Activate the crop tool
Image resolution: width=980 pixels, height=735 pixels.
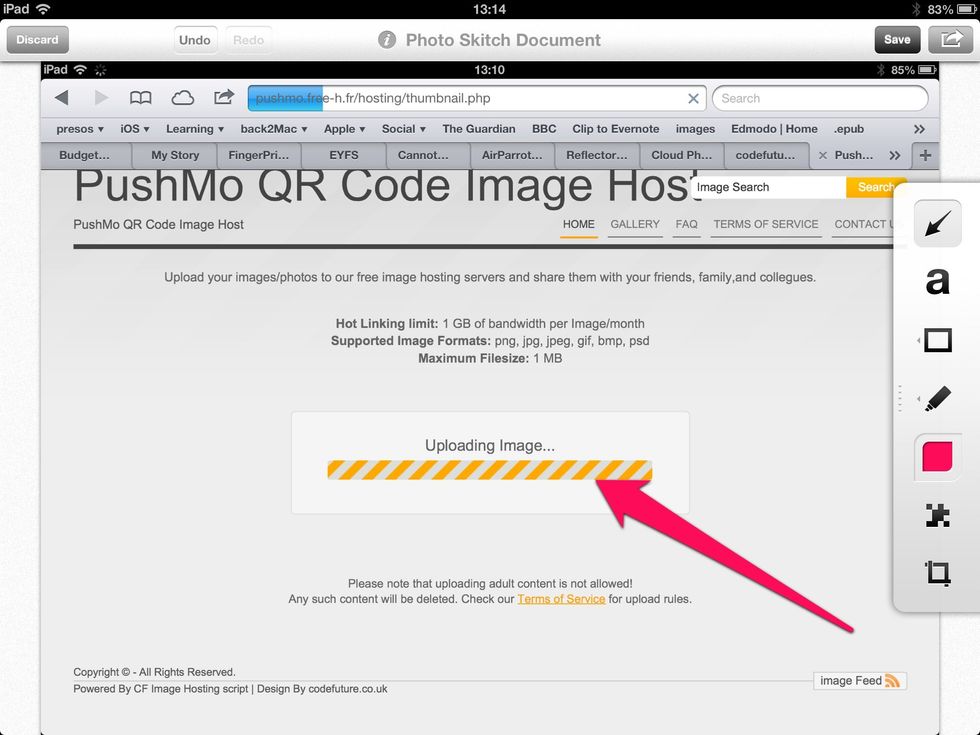938,572
